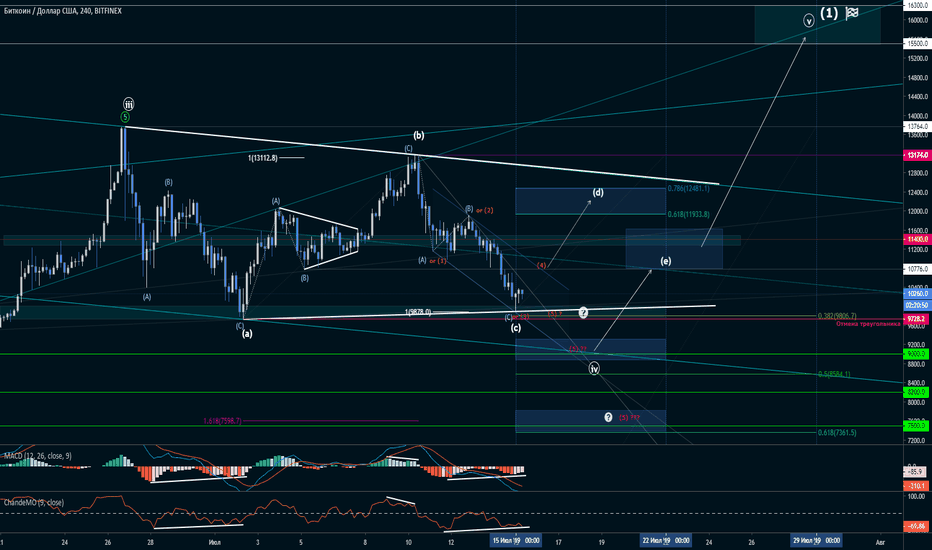Click the 13174.0 pink price tag
932x550 pixels.
click(x=917, y=155)
